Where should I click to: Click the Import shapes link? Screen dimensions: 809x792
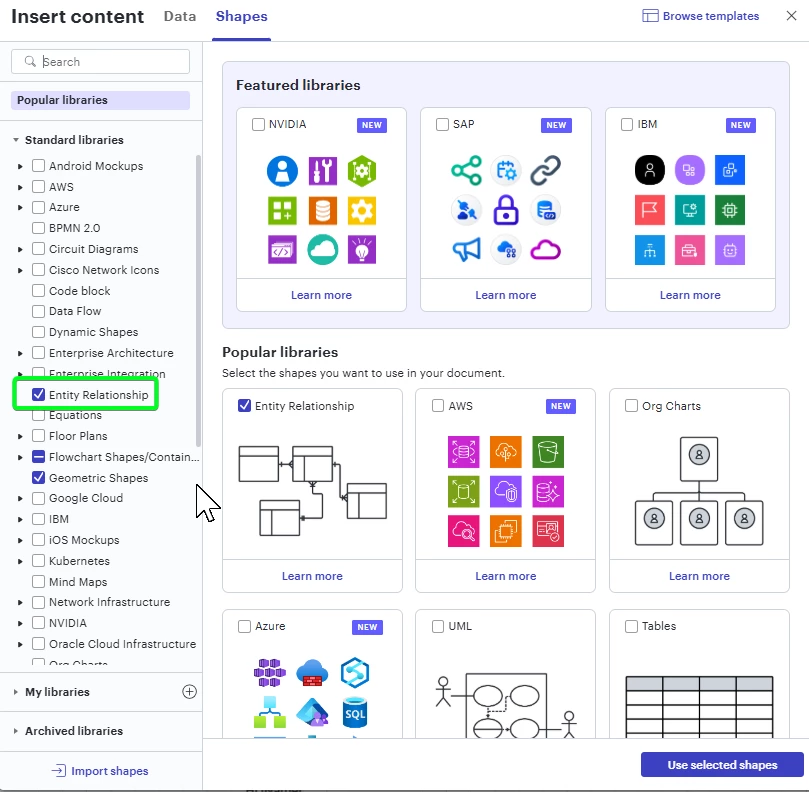(109, 771)
